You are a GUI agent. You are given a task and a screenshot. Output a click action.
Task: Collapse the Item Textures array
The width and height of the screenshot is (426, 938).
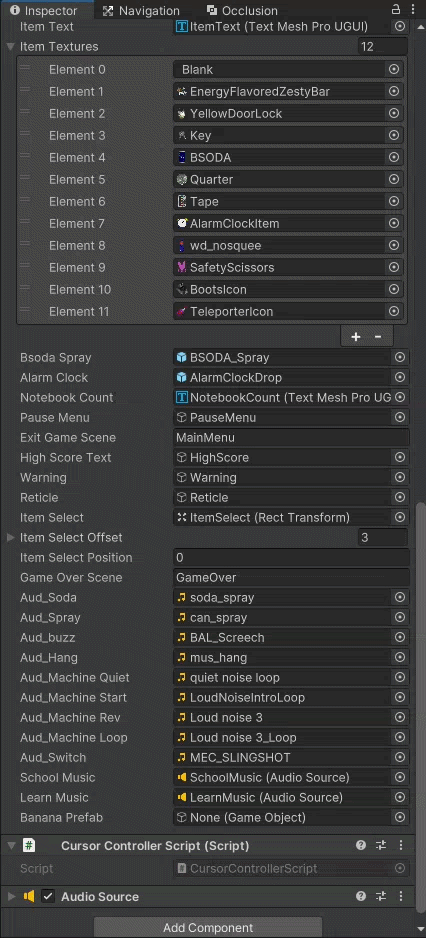tap(10, 47)
